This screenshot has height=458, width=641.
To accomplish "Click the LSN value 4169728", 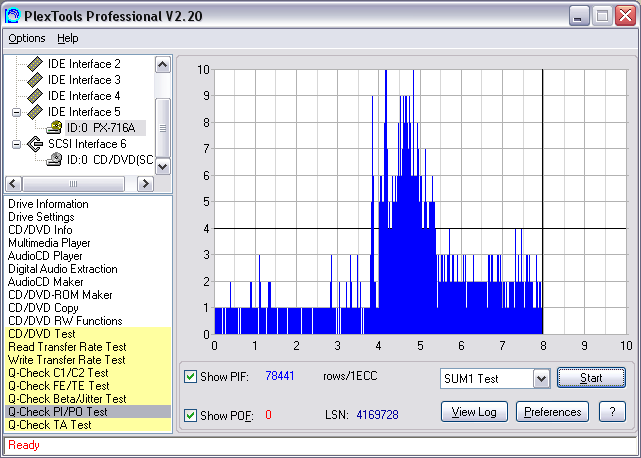I will coord(377,415).
